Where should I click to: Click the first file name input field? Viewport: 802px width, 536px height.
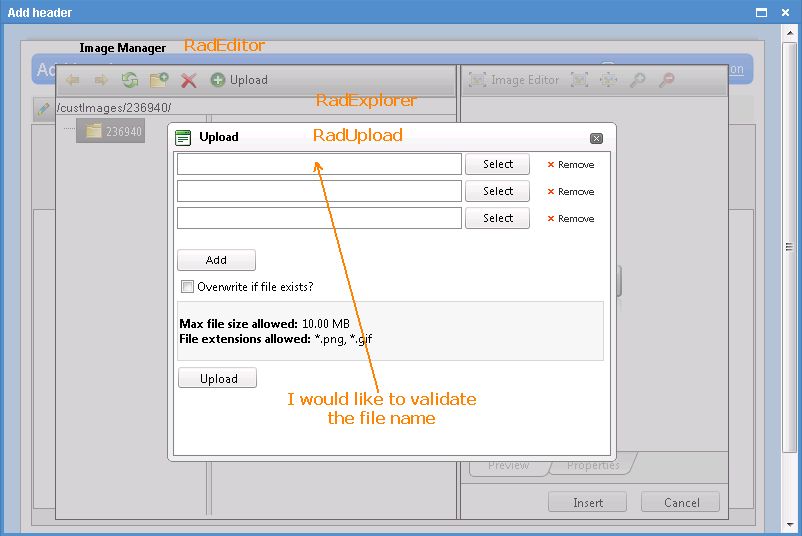(319, 164)
